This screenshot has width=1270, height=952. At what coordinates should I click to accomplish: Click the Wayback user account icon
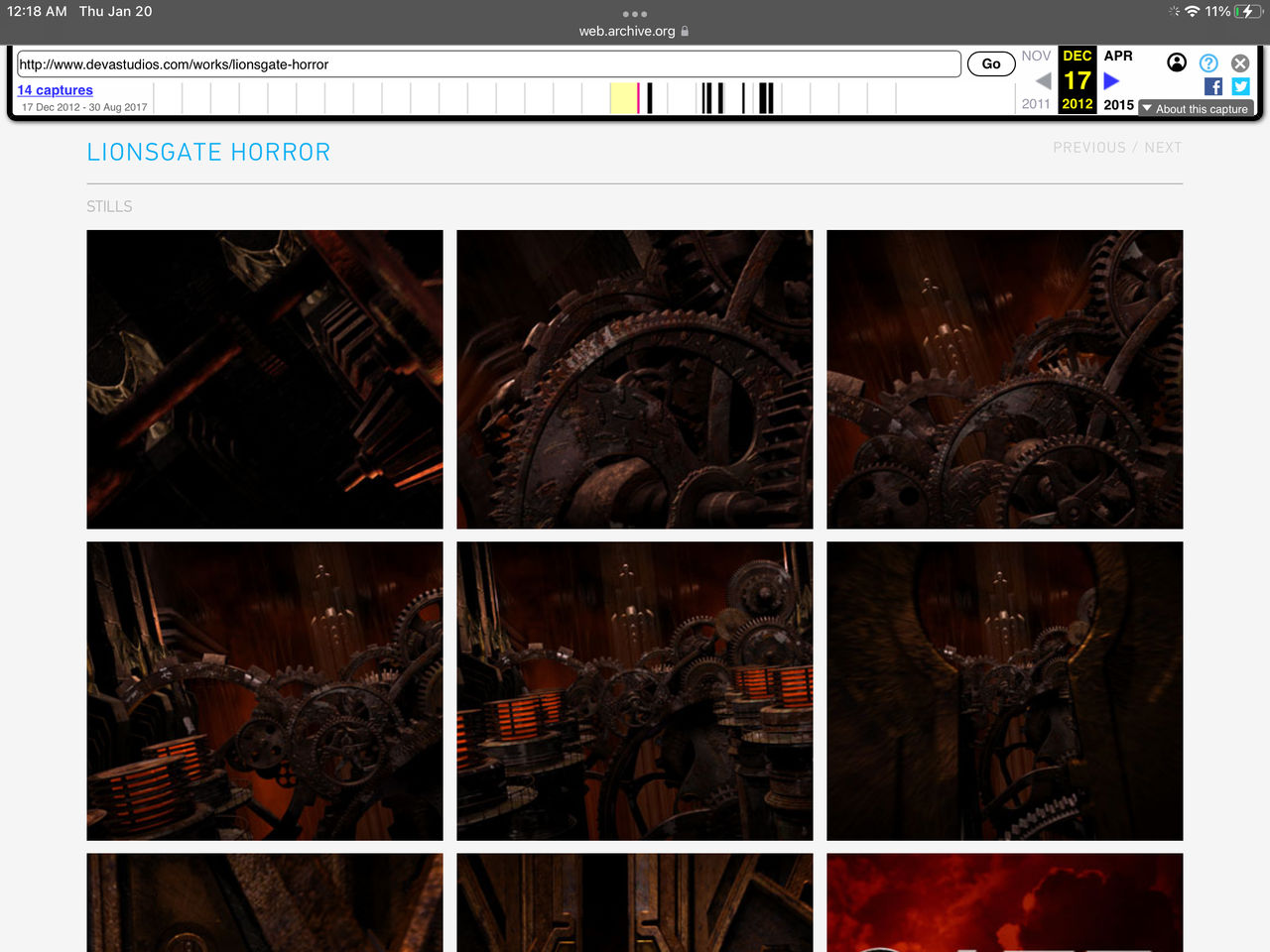point(1177,62)
